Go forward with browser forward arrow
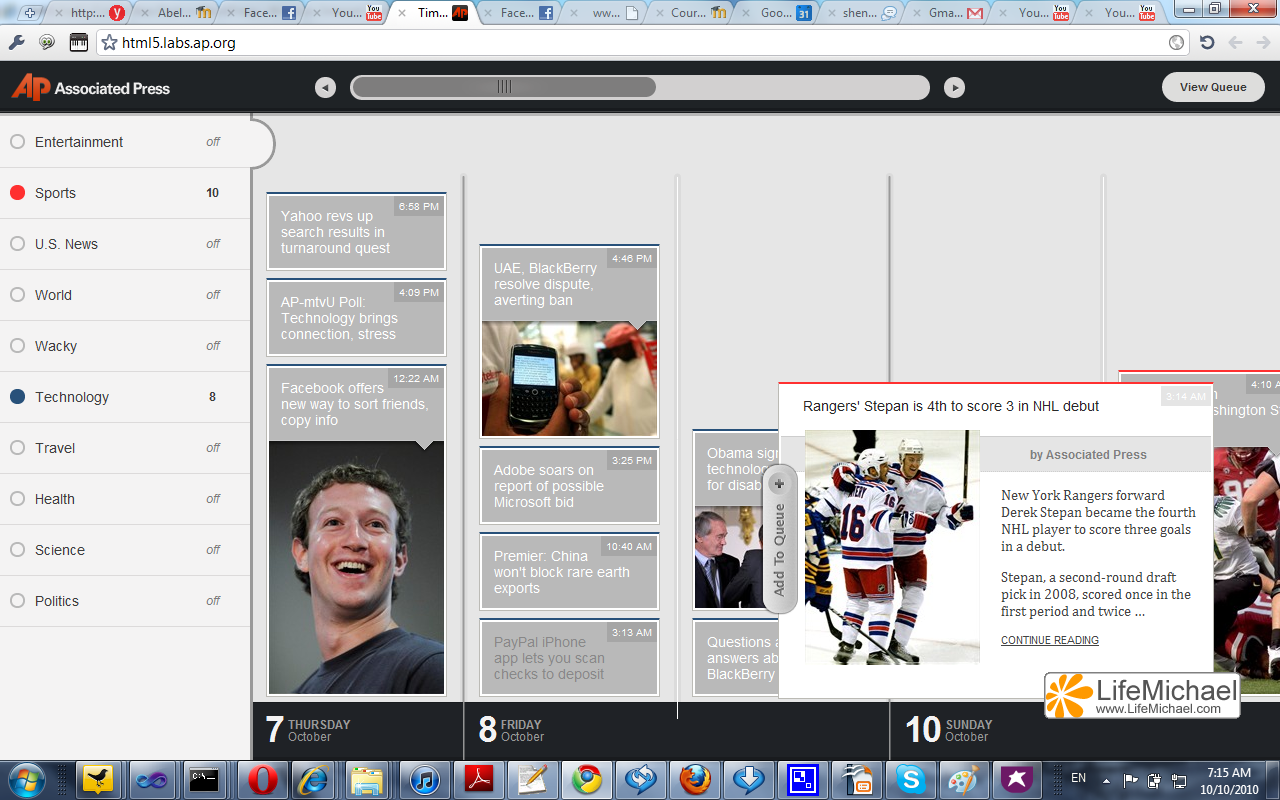Image resolution: width=1280 pixels, height=800 pixels. click(x=1262, y=43)
